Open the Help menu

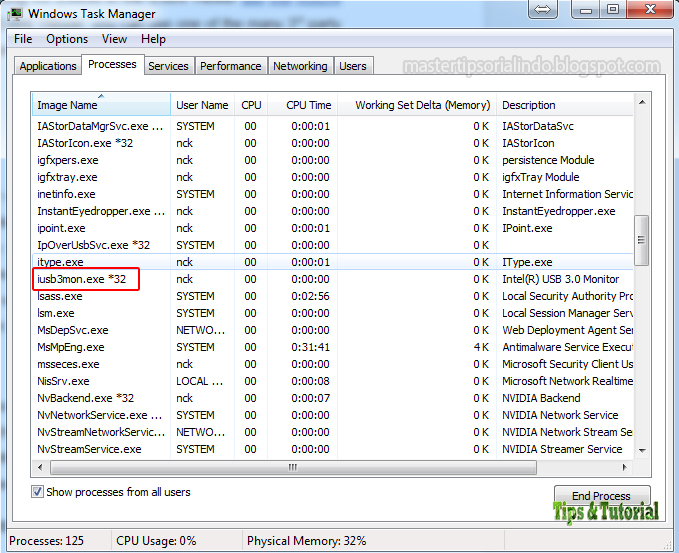click(x=153, y=39)
